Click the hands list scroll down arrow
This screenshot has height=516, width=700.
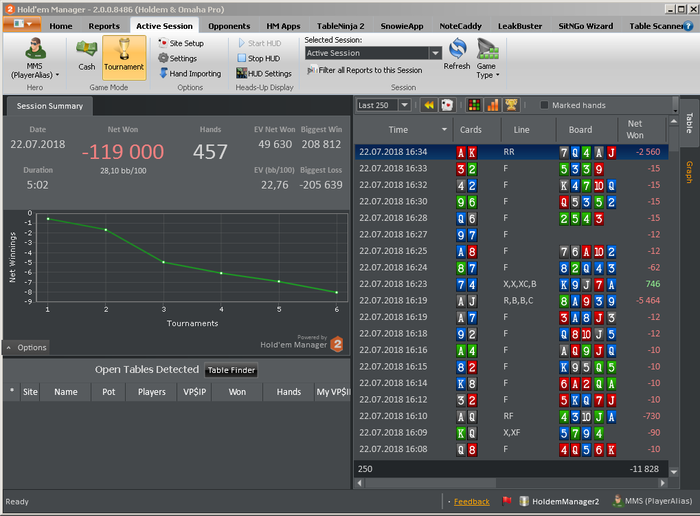674,471
